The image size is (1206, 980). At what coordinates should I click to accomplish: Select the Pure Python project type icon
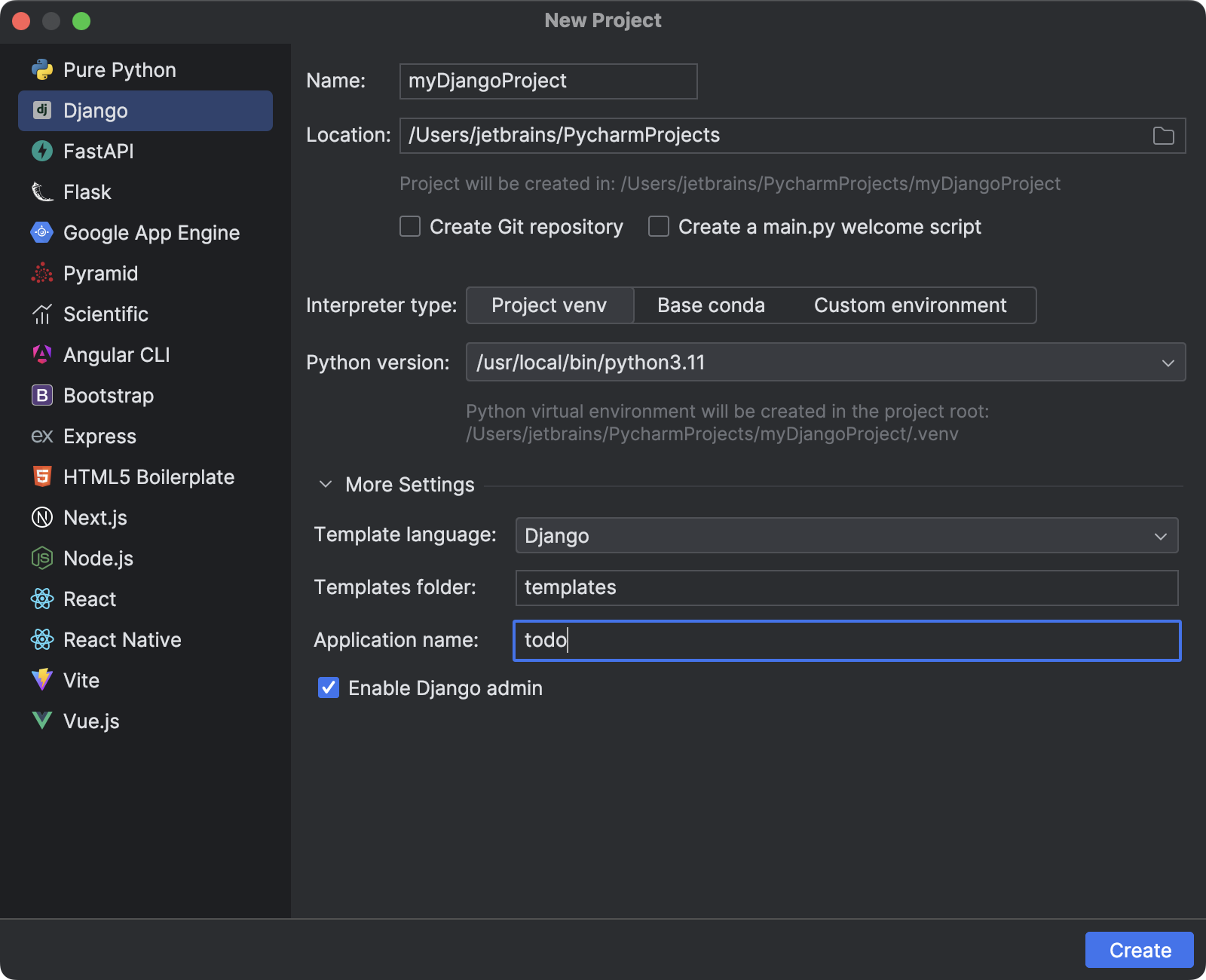[42, 70]
